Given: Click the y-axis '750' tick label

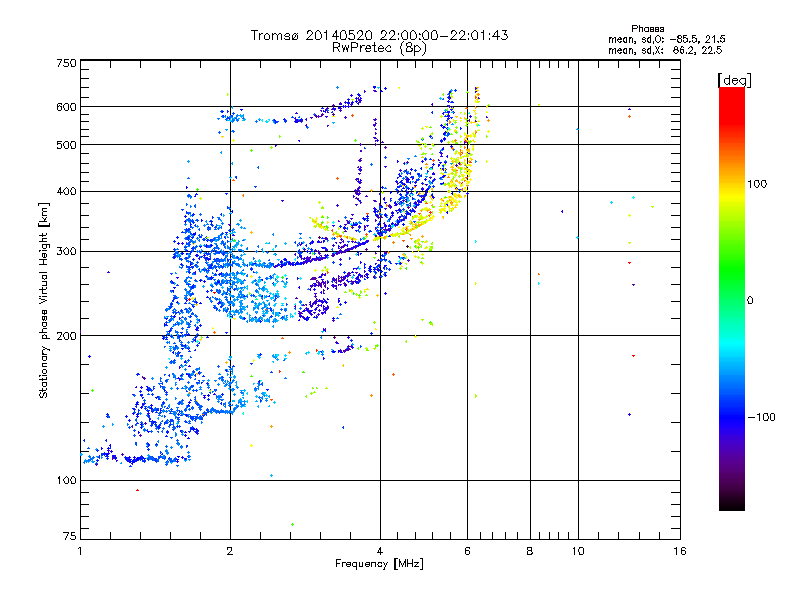Looking at the screenshot, I should click(x=66, y=63).
